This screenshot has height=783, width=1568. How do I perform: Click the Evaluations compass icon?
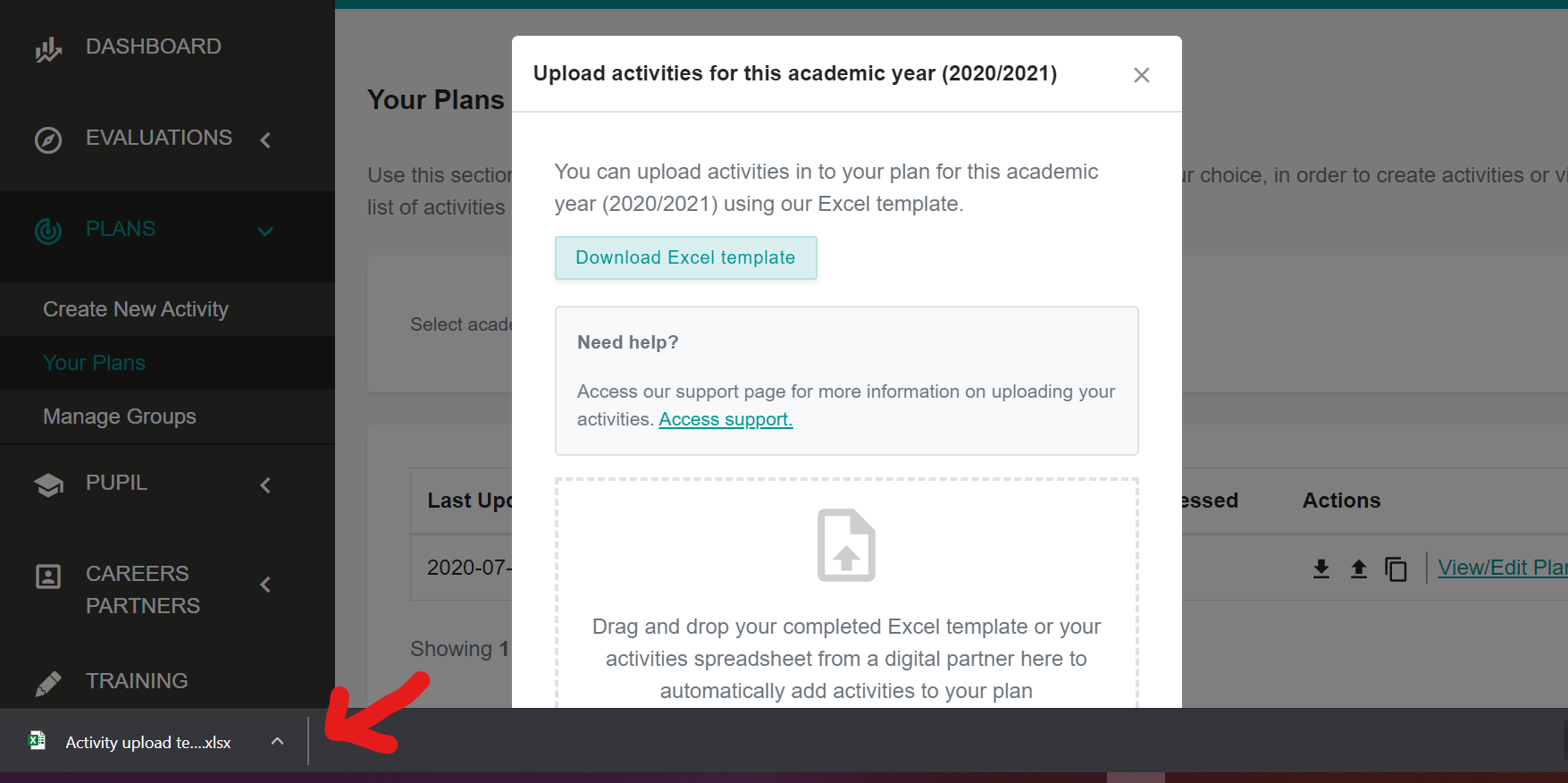[48, 140]
